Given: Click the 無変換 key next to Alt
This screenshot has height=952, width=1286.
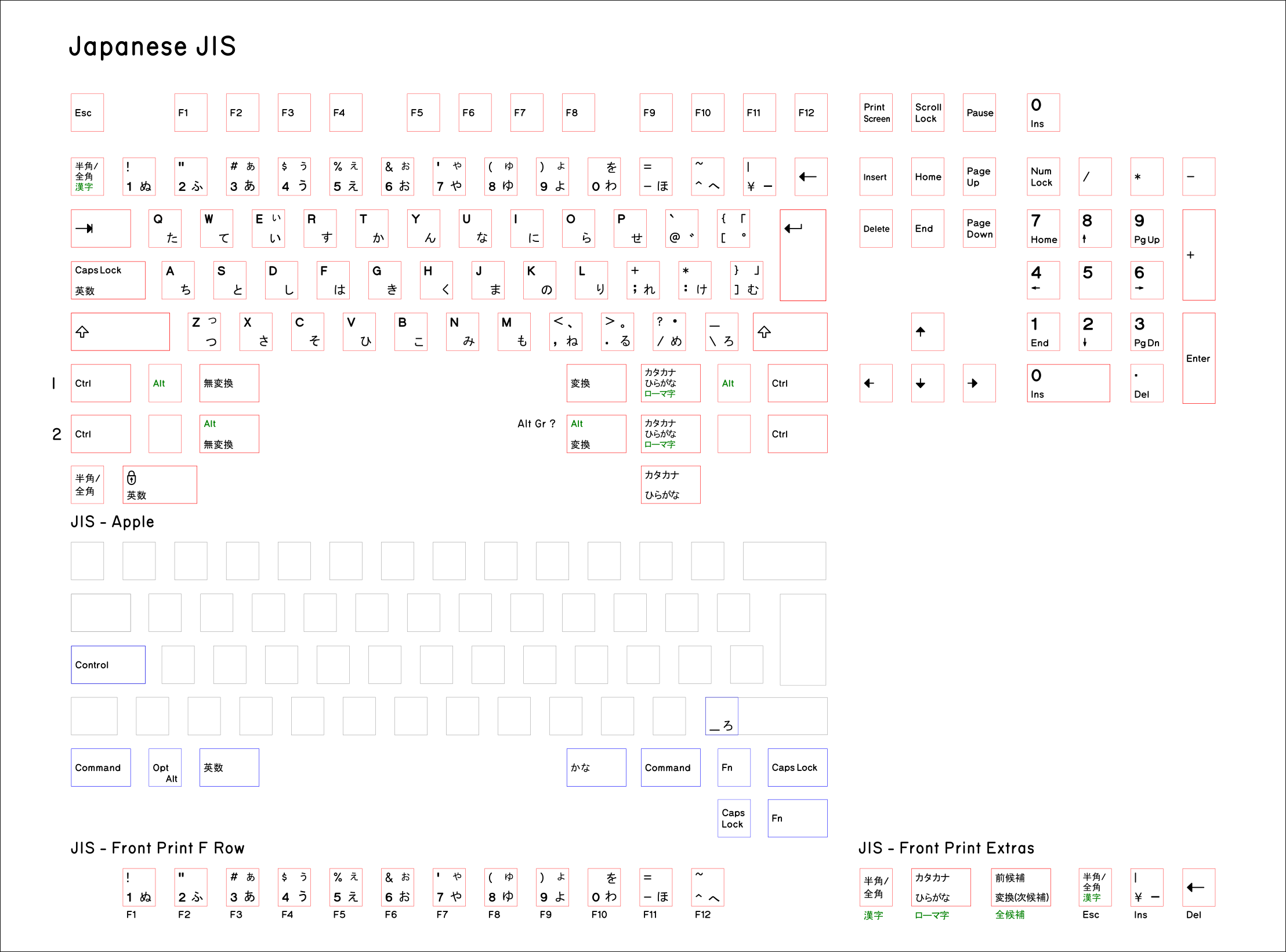Looking at the screenshot, I should pos(229,383).
